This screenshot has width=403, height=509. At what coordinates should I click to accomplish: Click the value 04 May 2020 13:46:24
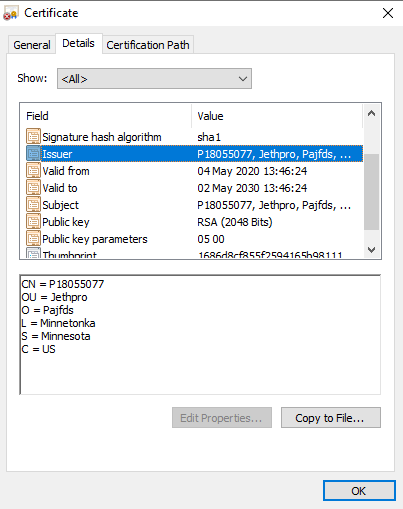pyautogui.click(x=252, y=171)
